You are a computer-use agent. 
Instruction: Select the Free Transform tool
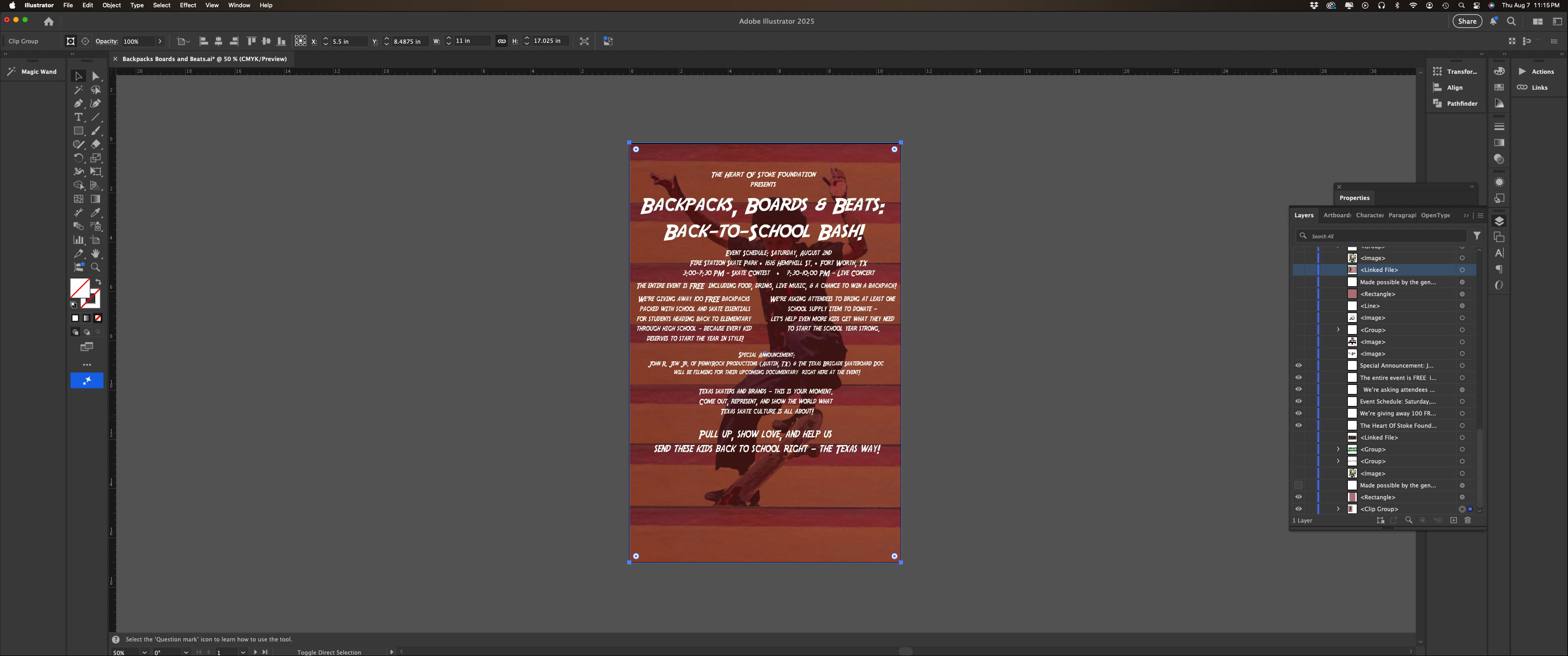96,172
